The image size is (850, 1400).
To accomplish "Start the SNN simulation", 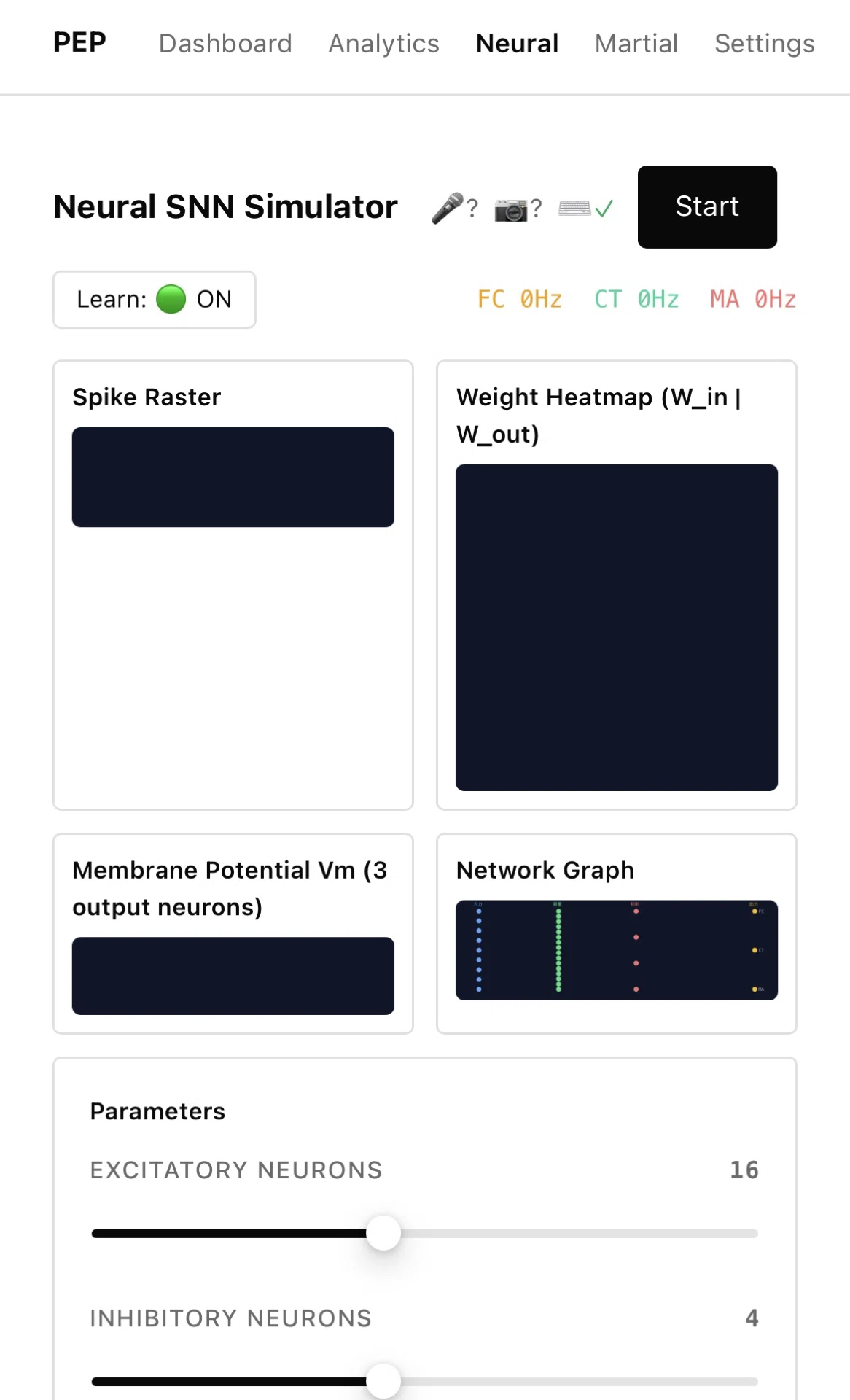I will 707,207.
